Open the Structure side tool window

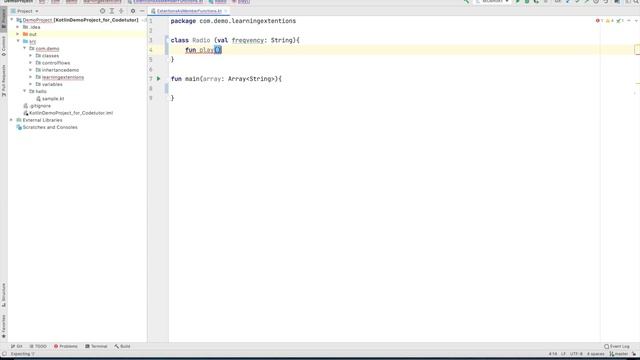[4, 295]
